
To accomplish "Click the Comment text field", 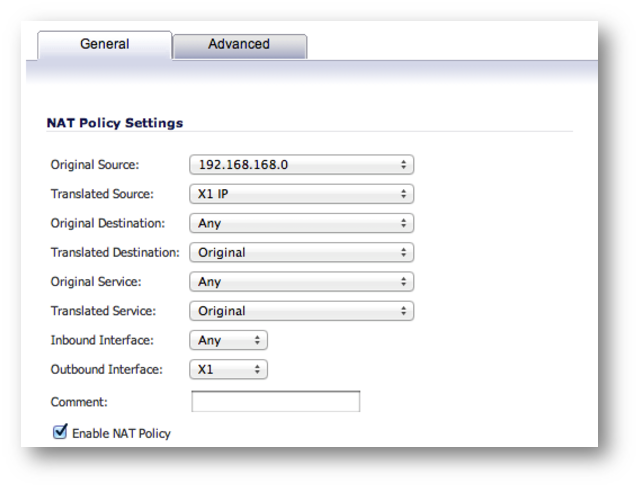I will tap(276, 402).
